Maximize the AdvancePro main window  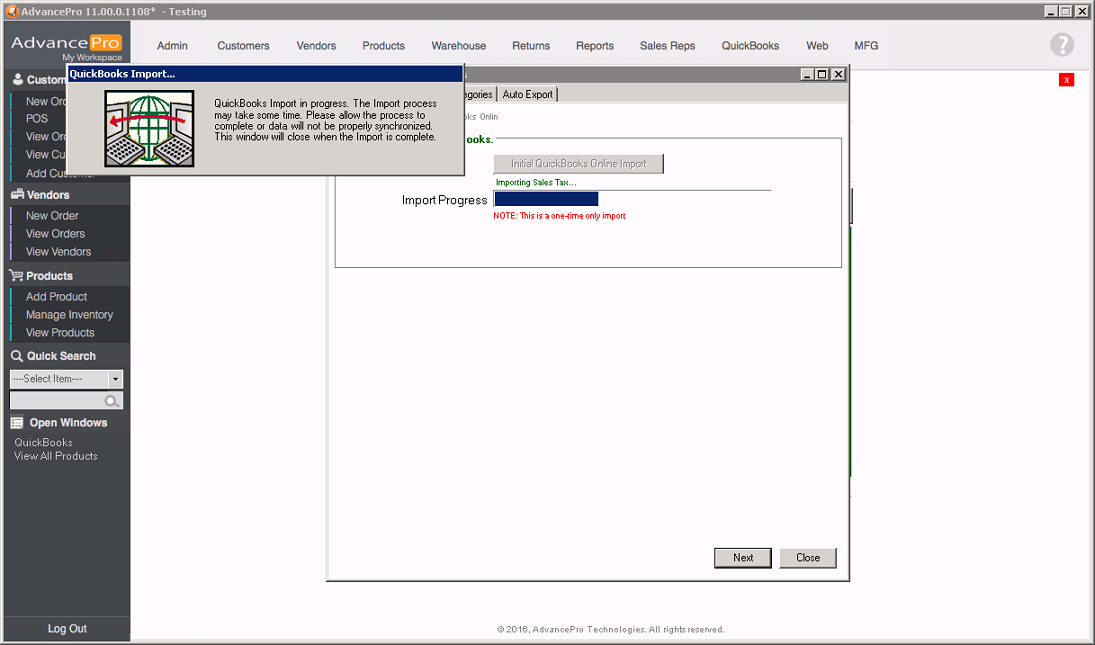[x=1066, y=11]
